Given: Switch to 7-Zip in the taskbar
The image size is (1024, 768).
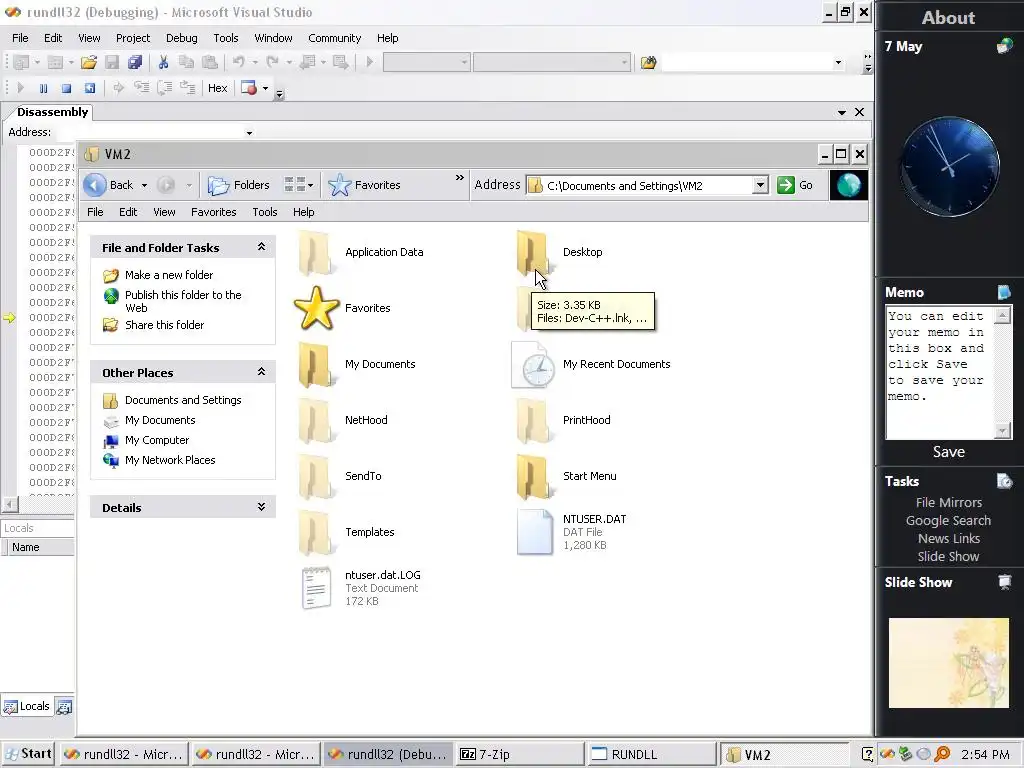Looking at the screenshot, I should click(x=520, y=754).
